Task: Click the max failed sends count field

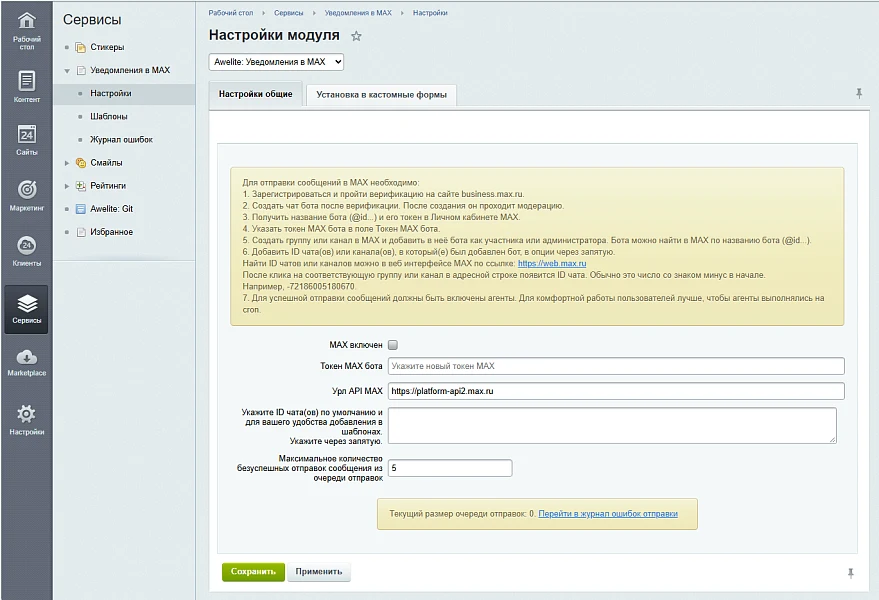Action: (x=450, y=468)
